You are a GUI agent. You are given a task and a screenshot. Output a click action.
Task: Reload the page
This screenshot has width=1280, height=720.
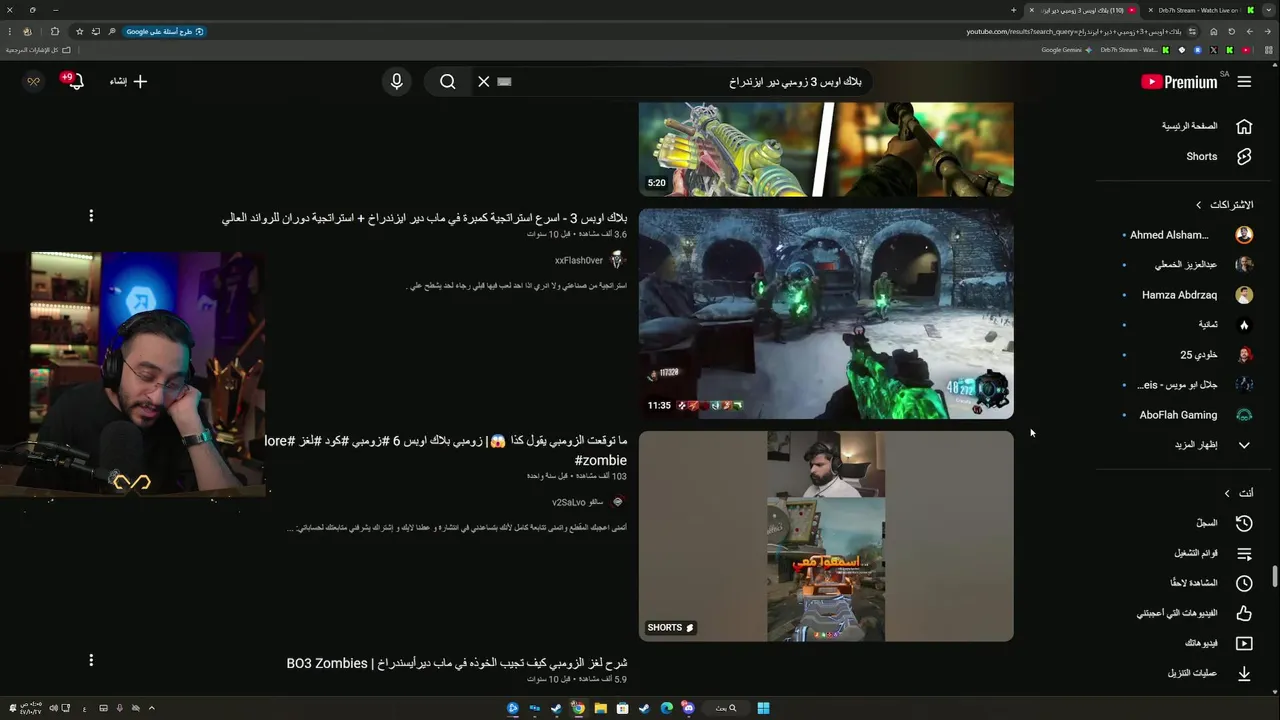tap(1231, 31)
